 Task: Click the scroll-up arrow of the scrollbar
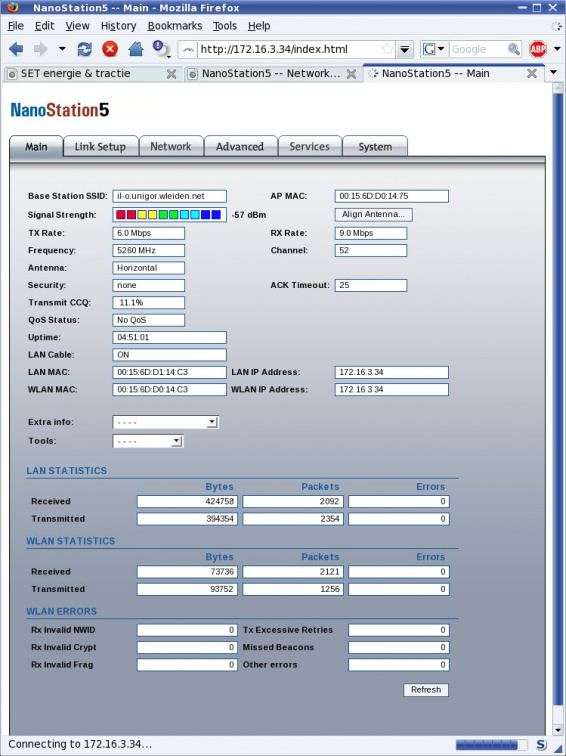558,88
